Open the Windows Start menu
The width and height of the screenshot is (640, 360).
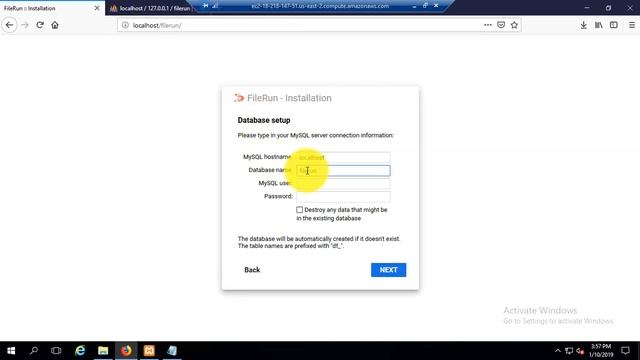11,351
